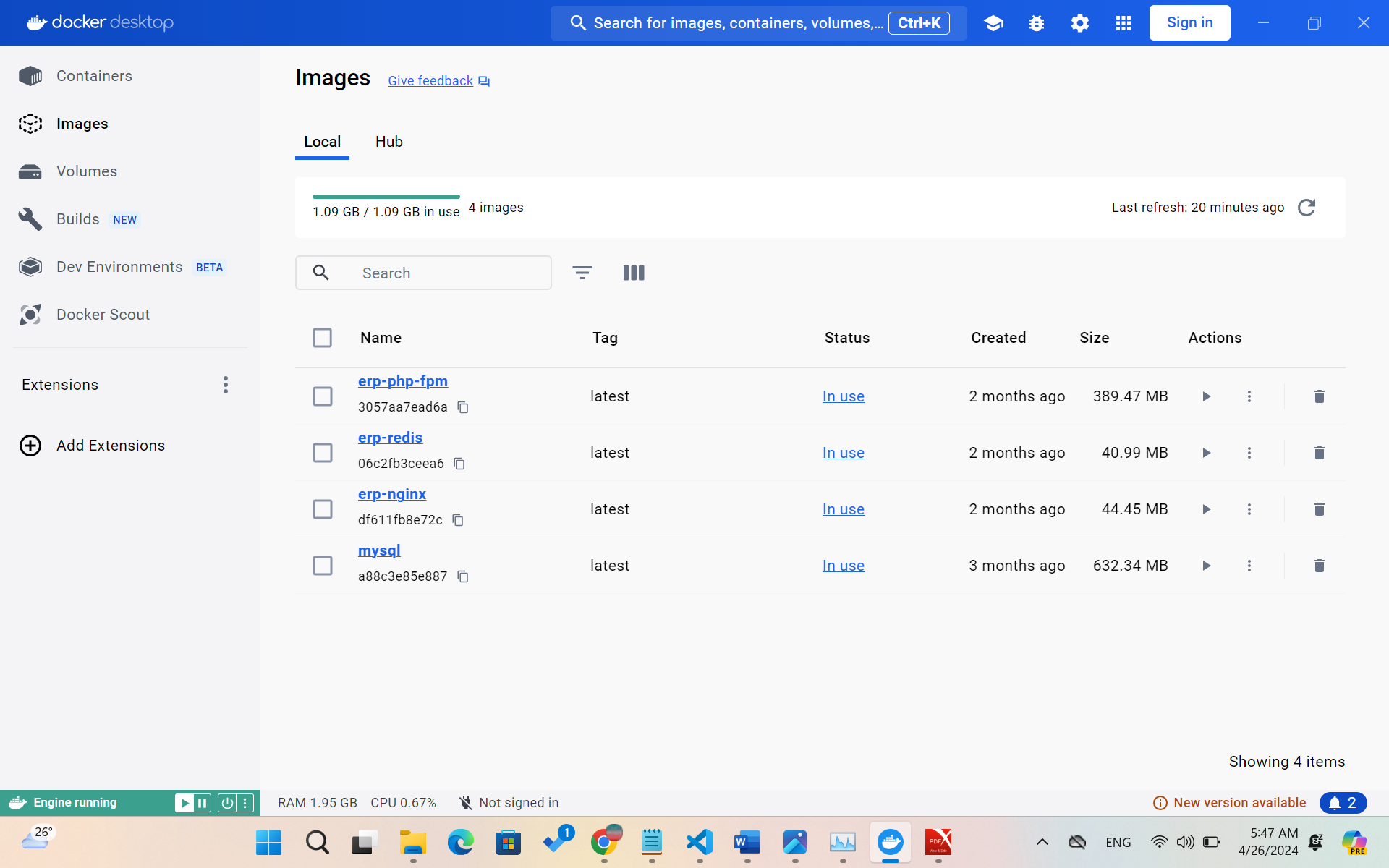Switch to Hub tab
Viewport: 1389px width, 868px height.
(390, 141)
